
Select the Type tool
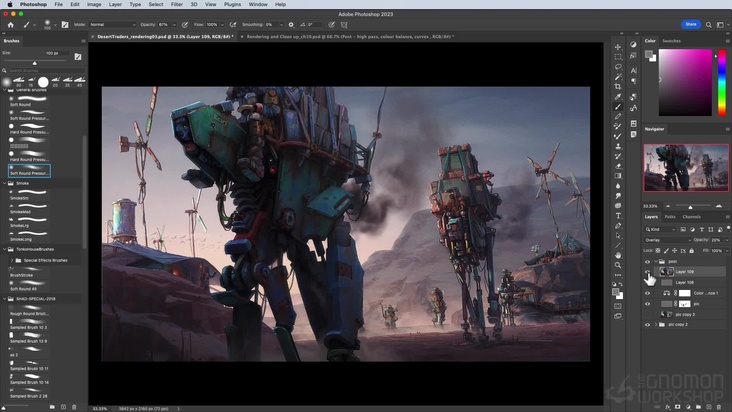pyautogui.click(x=618, y=216)
